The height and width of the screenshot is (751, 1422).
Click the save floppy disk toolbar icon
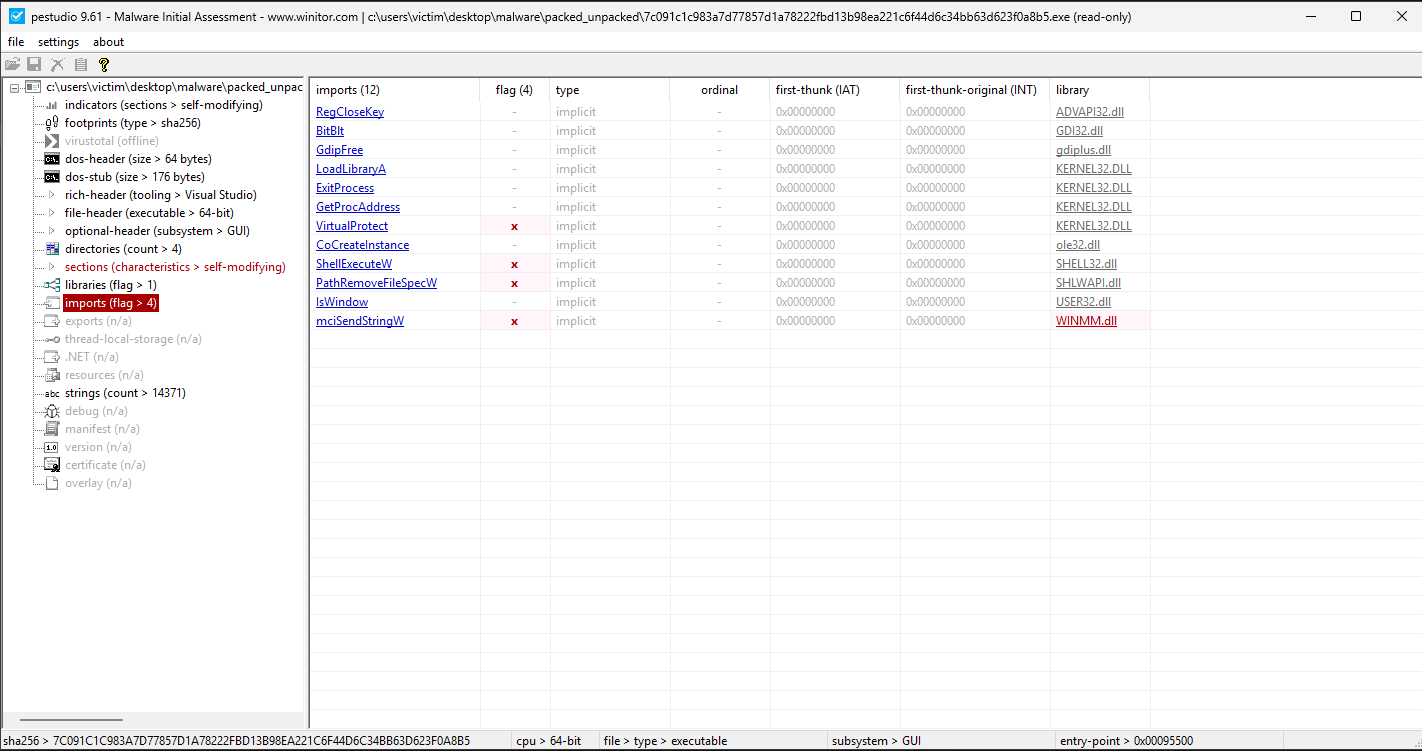tap(35, 64)
